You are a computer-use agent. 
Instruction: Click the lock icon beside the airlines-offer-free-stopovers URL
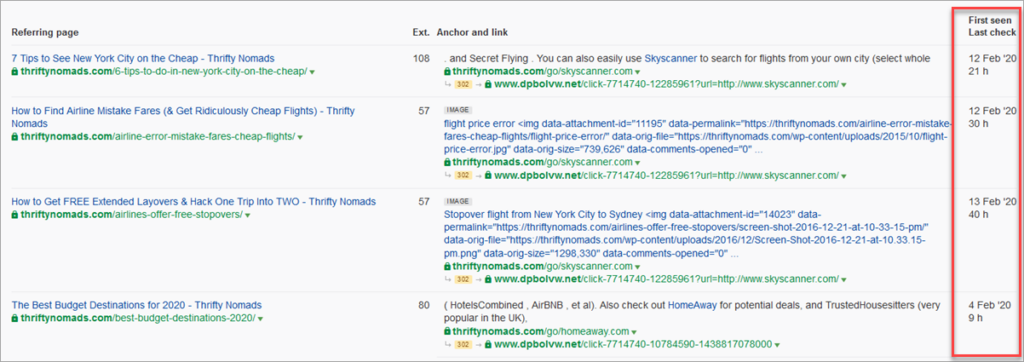[x=15, y=214]
